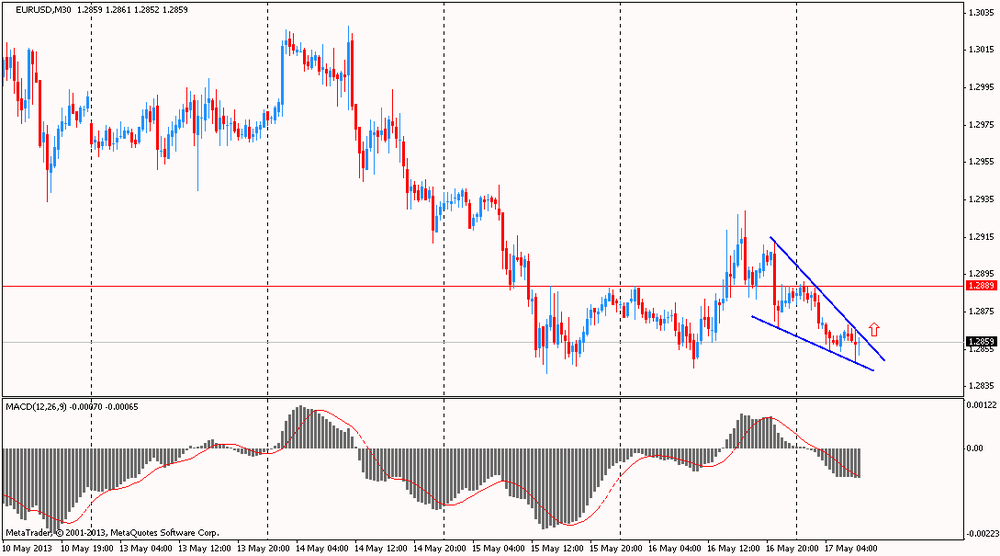
Task: Click the MACD(12,26,9) indicator label
Action: 36,407
